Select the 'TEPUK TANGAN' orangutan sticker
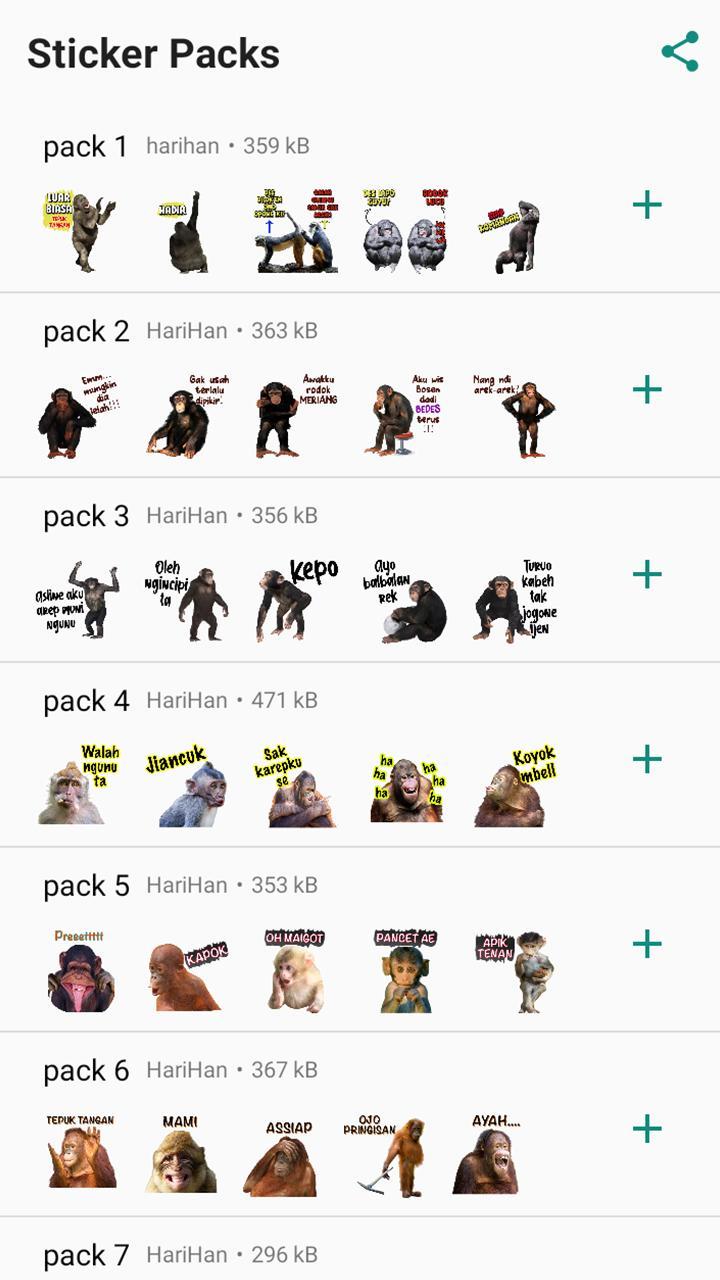720x1280 pixels. [81, 1151]
